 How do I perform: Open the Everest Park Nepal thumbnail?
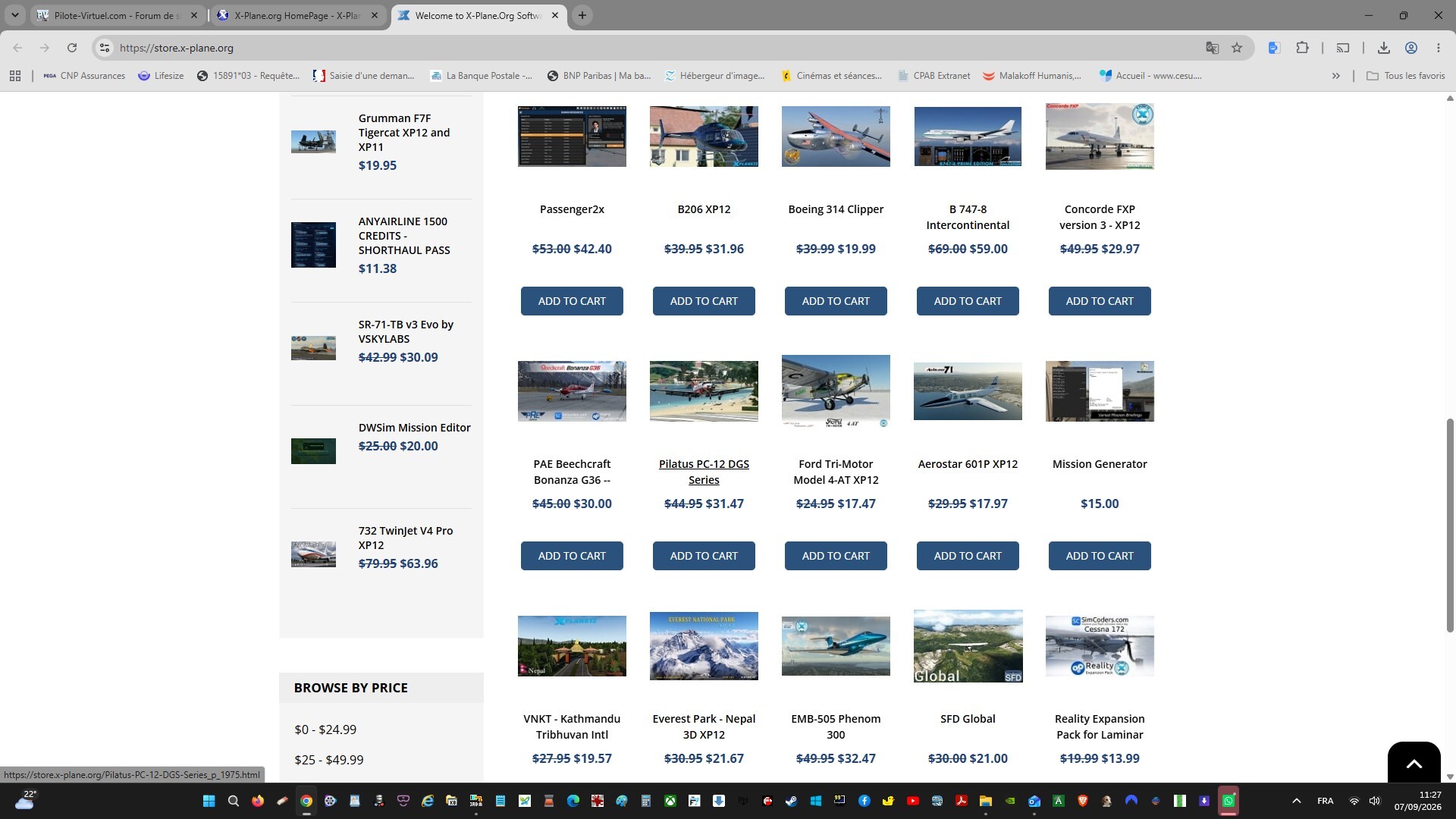tap(704, 646)
